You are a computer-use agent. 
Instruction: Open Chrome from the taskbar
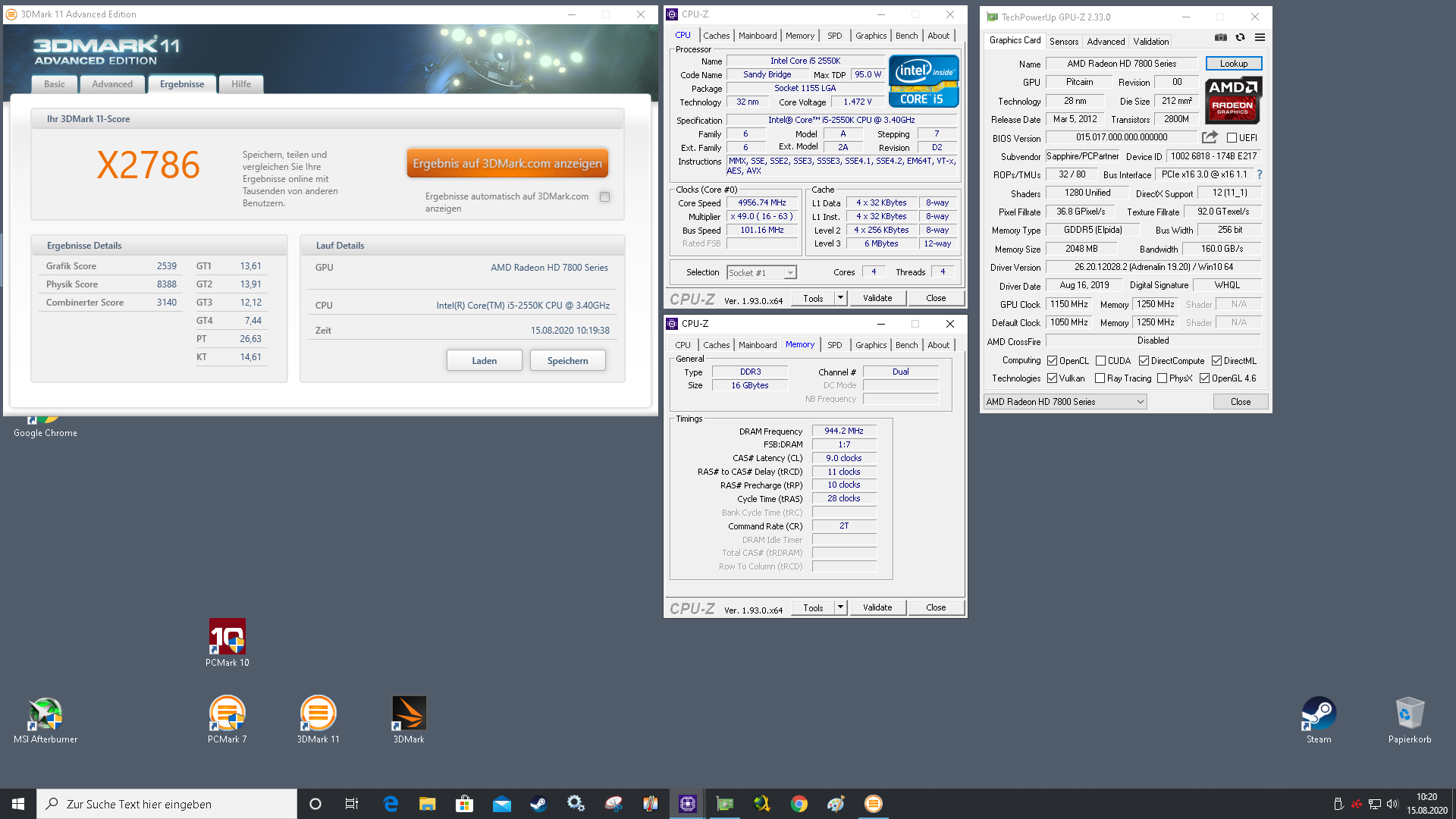click(799, 804)
